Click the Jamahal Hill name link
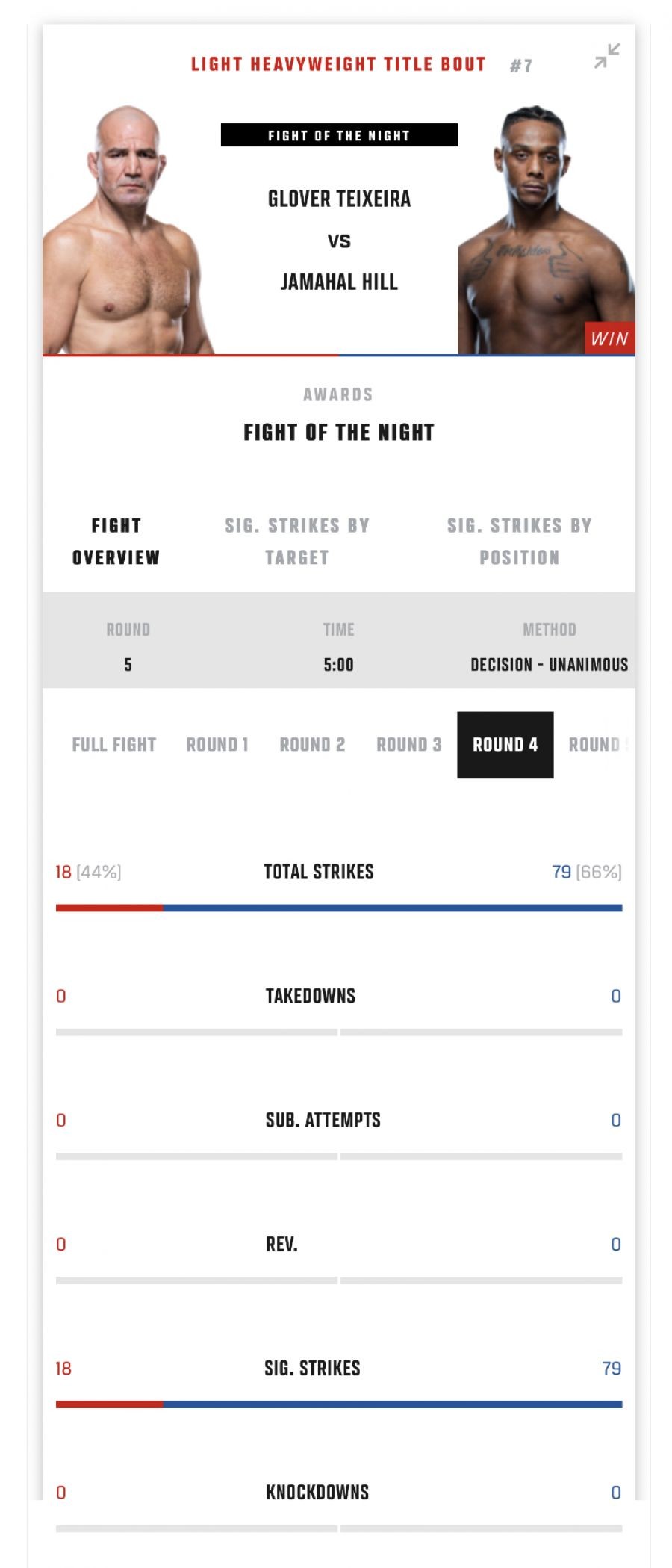 [339, 282]
